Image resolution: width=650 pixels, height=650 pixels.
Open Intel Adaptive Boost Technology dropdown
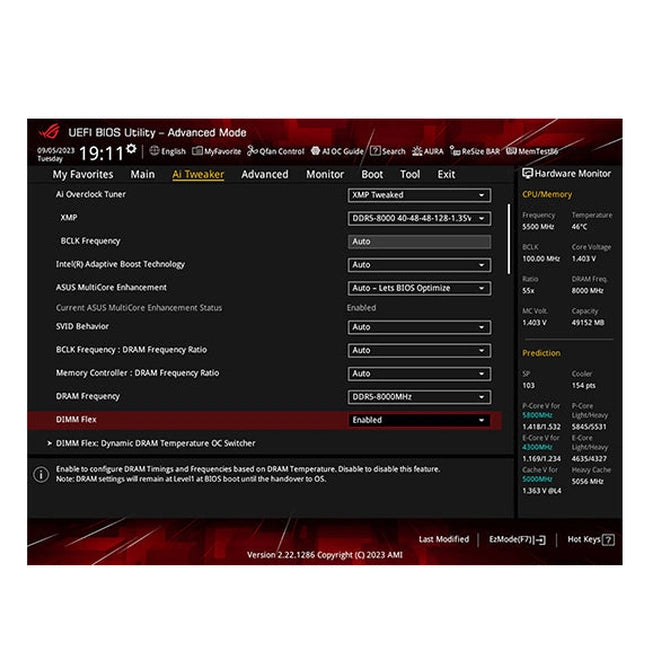click(420, 265)
